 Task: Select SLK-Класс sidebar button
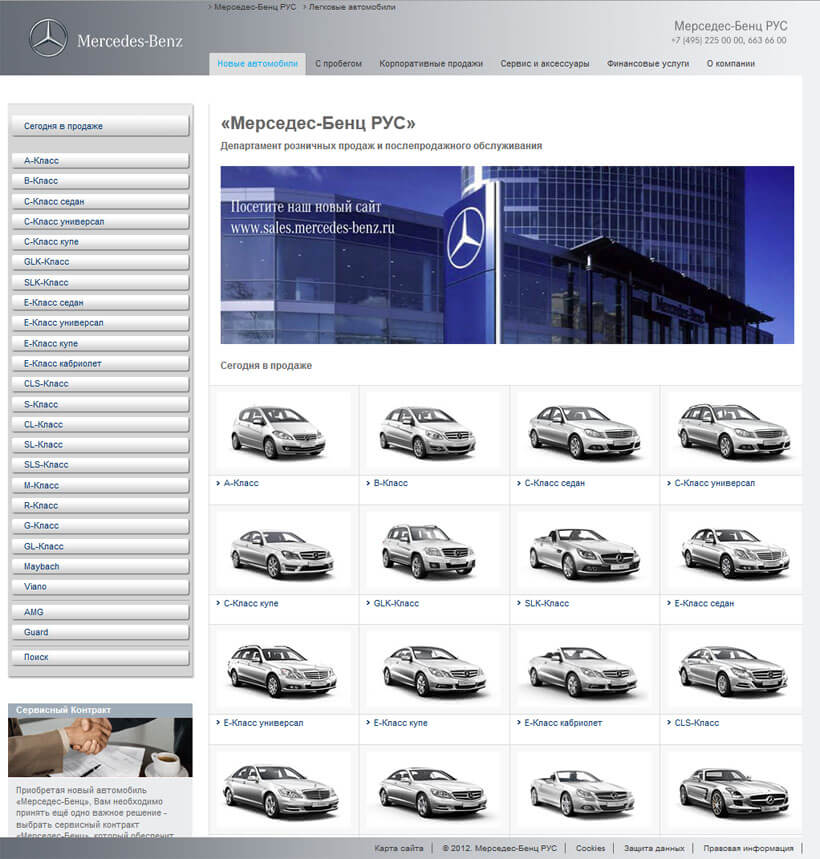[x=100, y=283]
